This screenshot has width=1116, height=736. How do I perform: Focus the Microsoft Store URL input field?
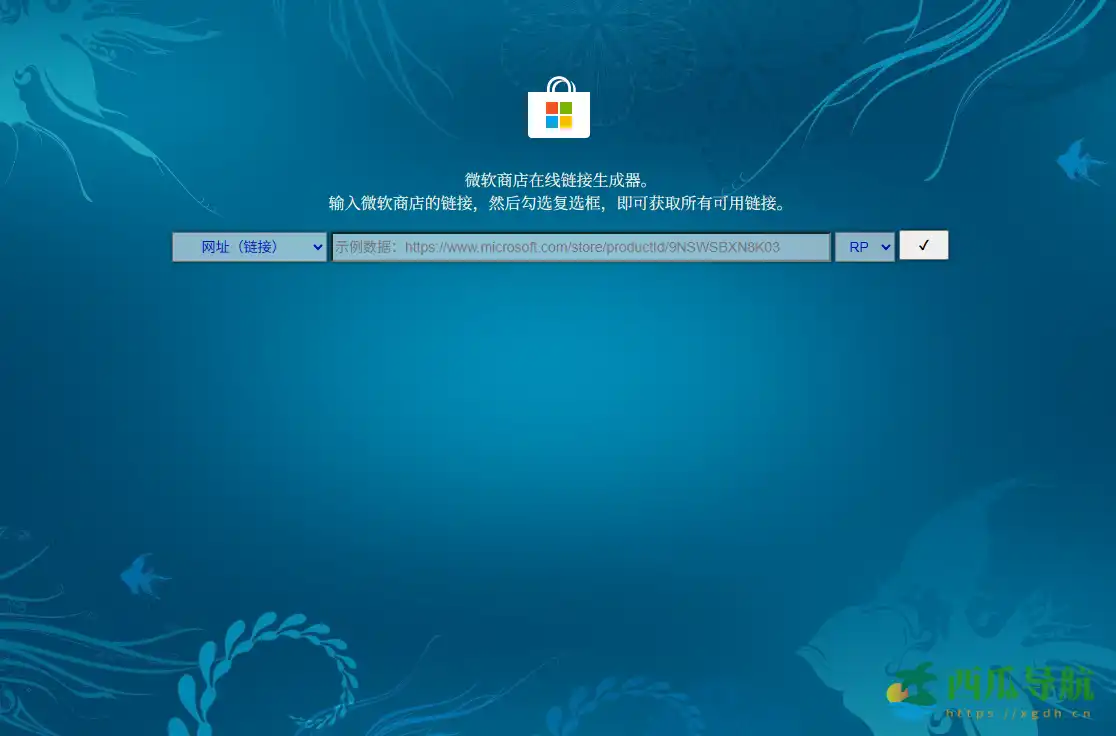(x=581, y=247)
